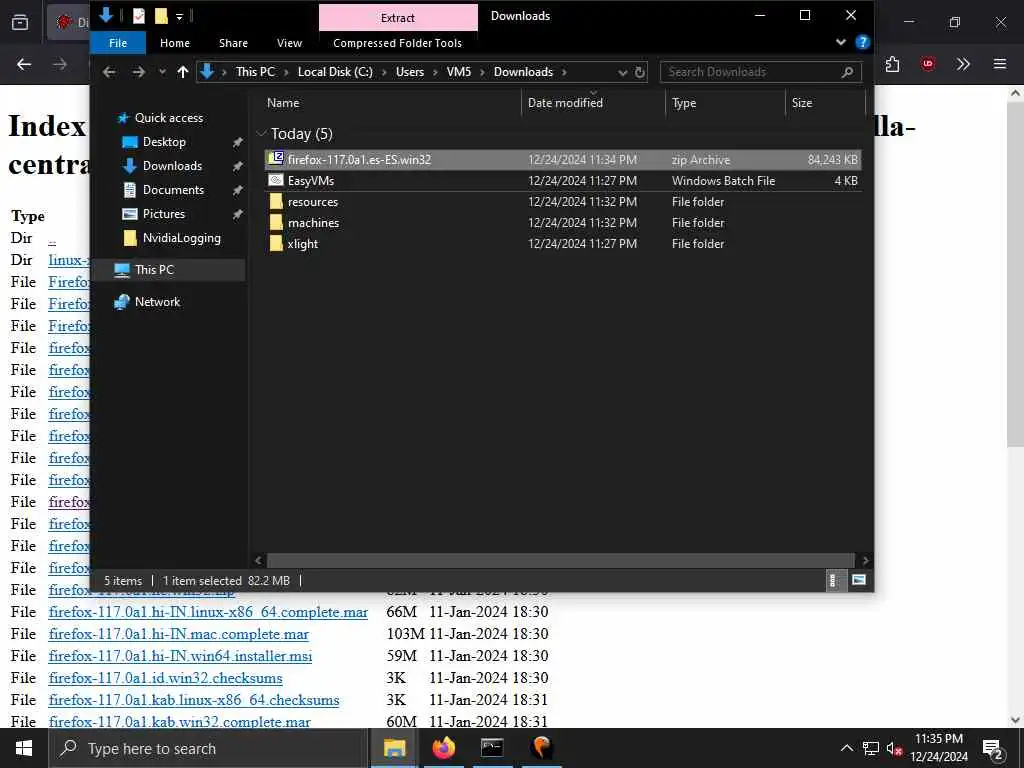Click New folder icon in title bar
The width and height of the screenshot is (1024, 768).
click(x=161, y=16)
